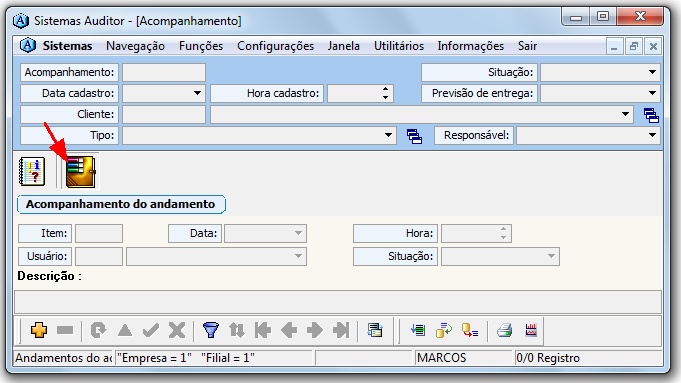Image resolution: width=681 pixels, height=383 pixels.
Task: Go to next record arrow
Action: click(315, 330)
